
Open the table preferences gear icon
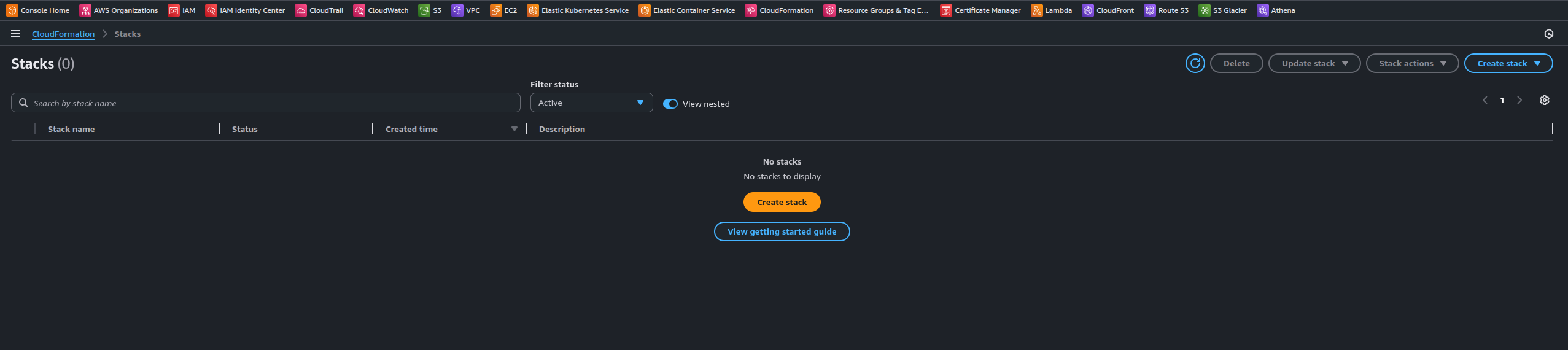point(1544,100)
